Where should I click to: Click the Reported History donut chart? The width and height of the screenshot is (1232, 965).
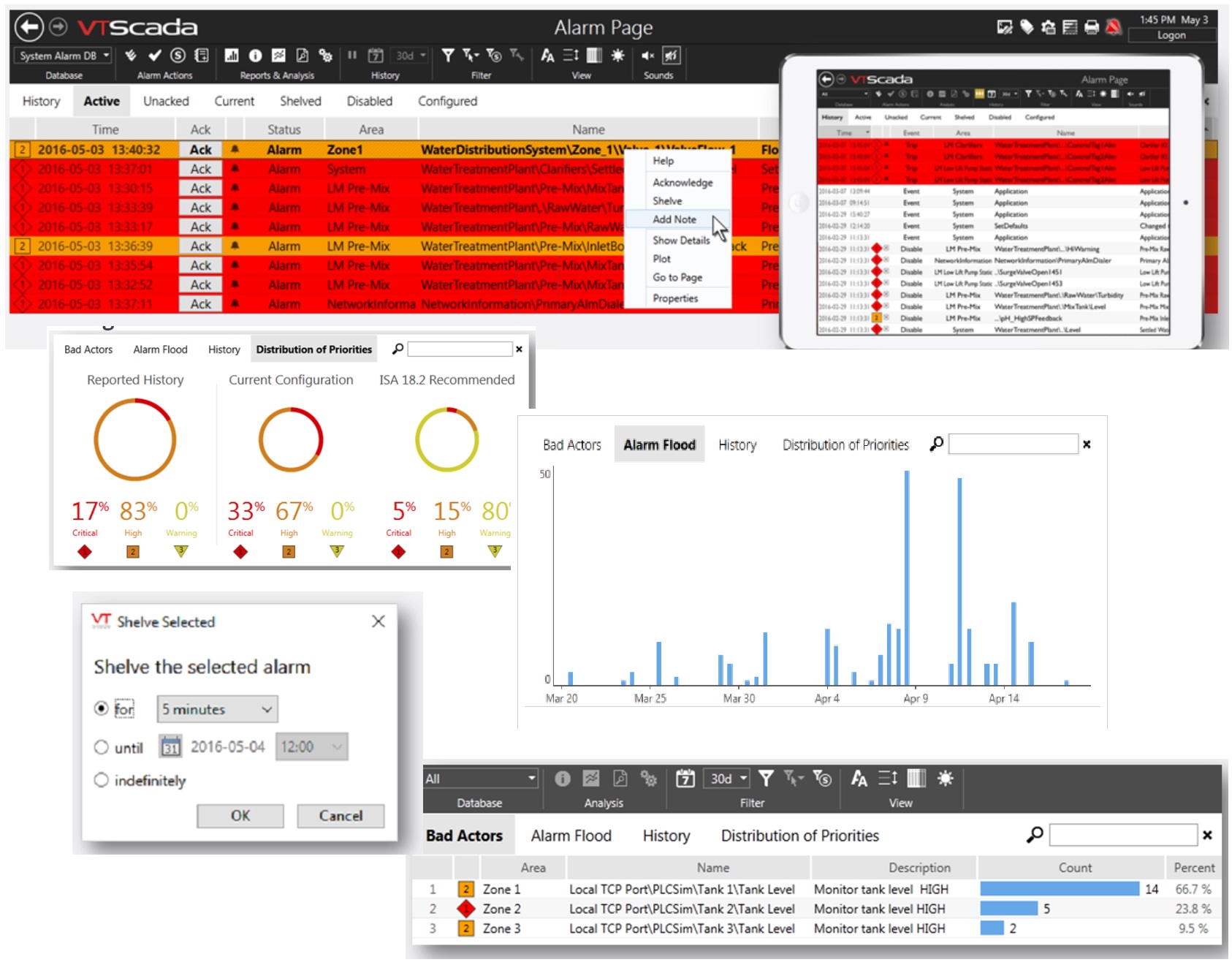tap(135, 439)
